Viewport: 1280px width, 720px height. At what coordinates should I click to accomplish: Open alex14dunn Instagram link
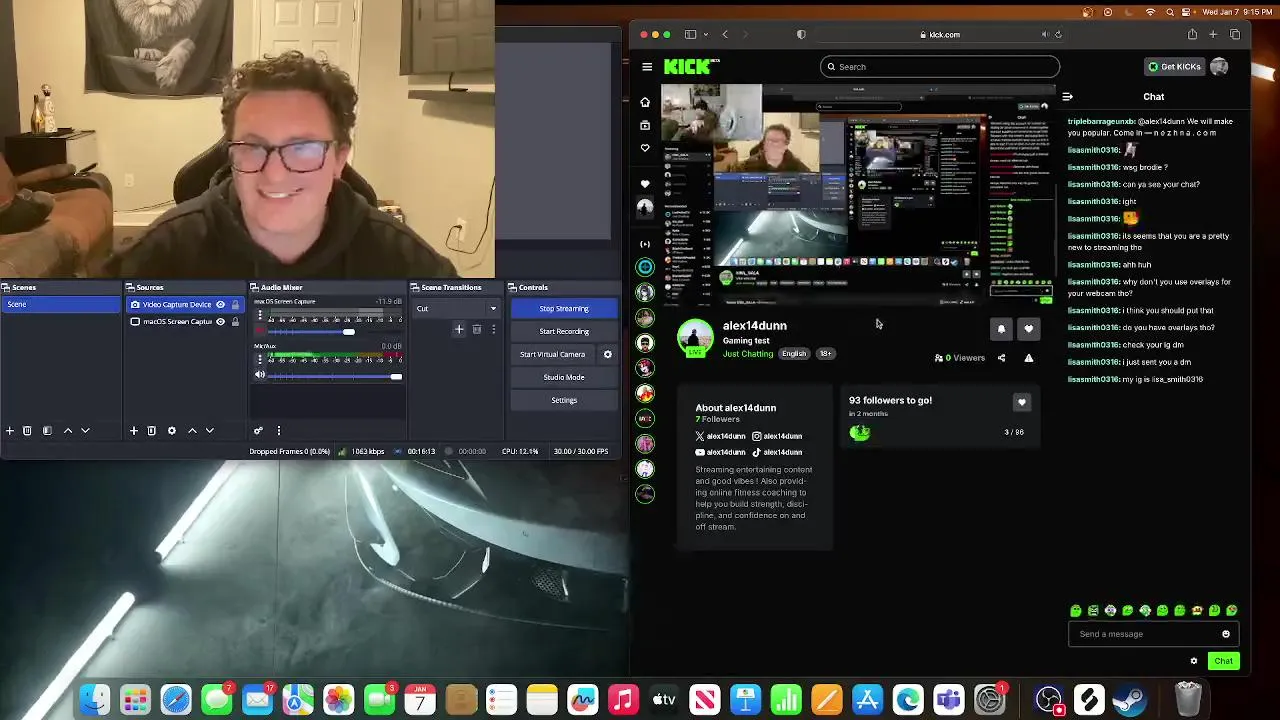click(777, 436)
